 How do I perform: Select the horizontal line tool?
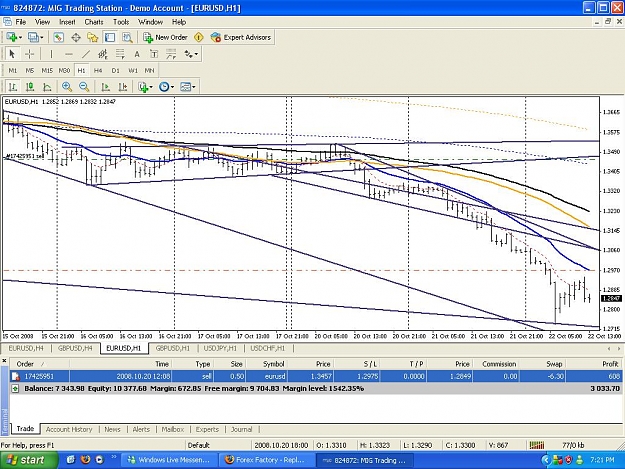point(69,54)
